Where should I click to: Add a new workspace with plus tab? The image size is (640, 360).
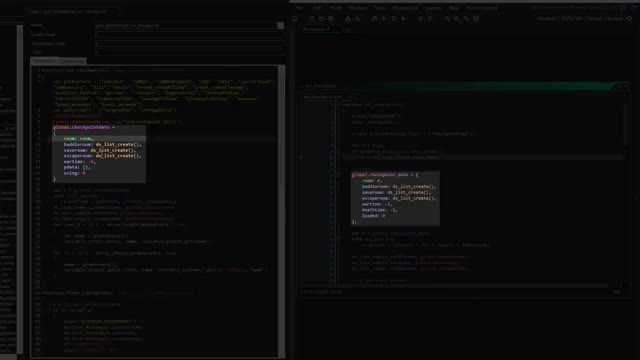point(347,29)
